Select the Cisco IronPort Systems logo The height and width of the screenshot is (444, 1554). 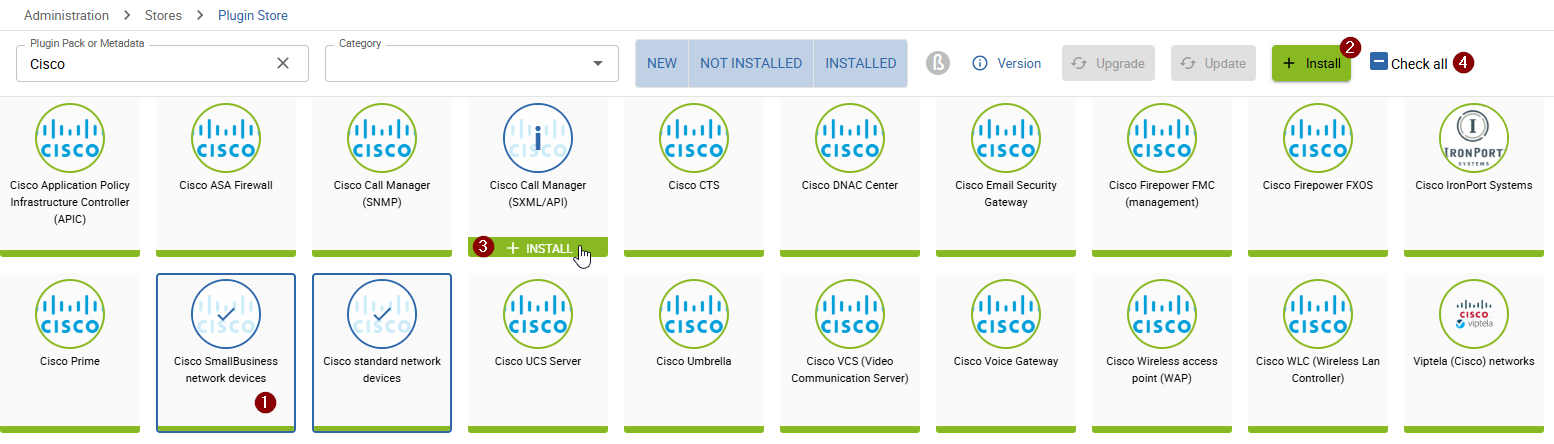click(1474, 138)
